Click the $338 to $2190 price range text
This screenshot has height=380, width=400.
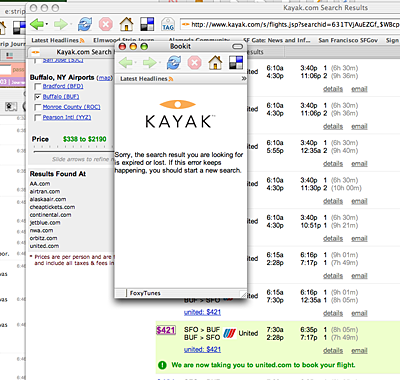point(85,139)
